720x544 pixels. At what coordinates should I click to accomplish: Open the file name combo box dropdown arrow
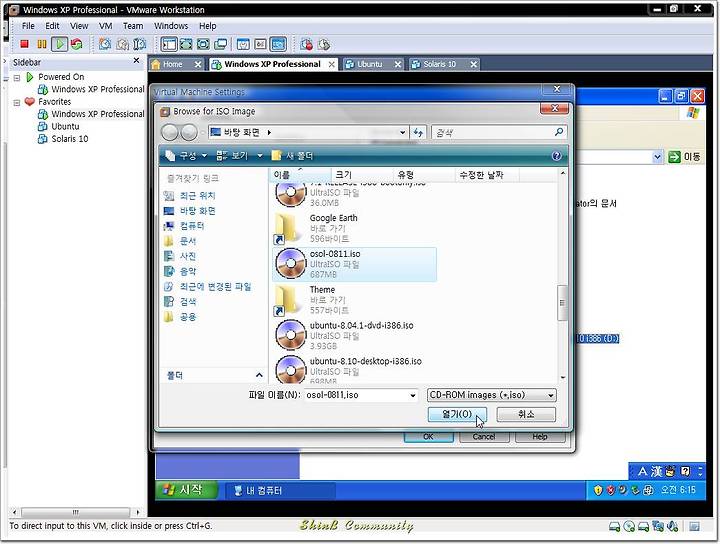tap(413, 395)
